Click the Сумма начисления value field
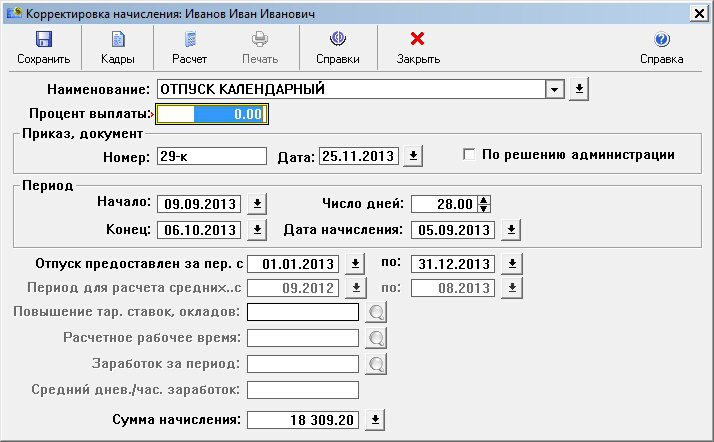This screenshot has width=714, height=442. point(302,419)
